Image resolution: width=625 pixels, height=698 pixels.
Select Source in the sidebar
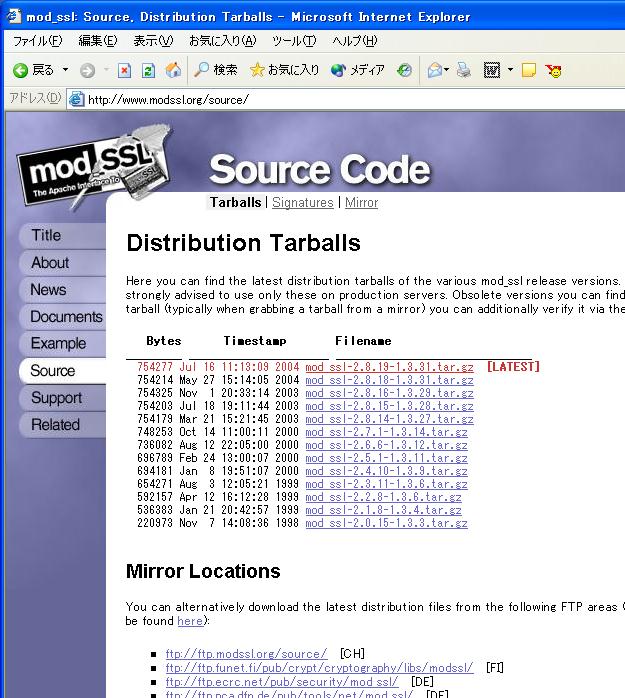(62, 371)
